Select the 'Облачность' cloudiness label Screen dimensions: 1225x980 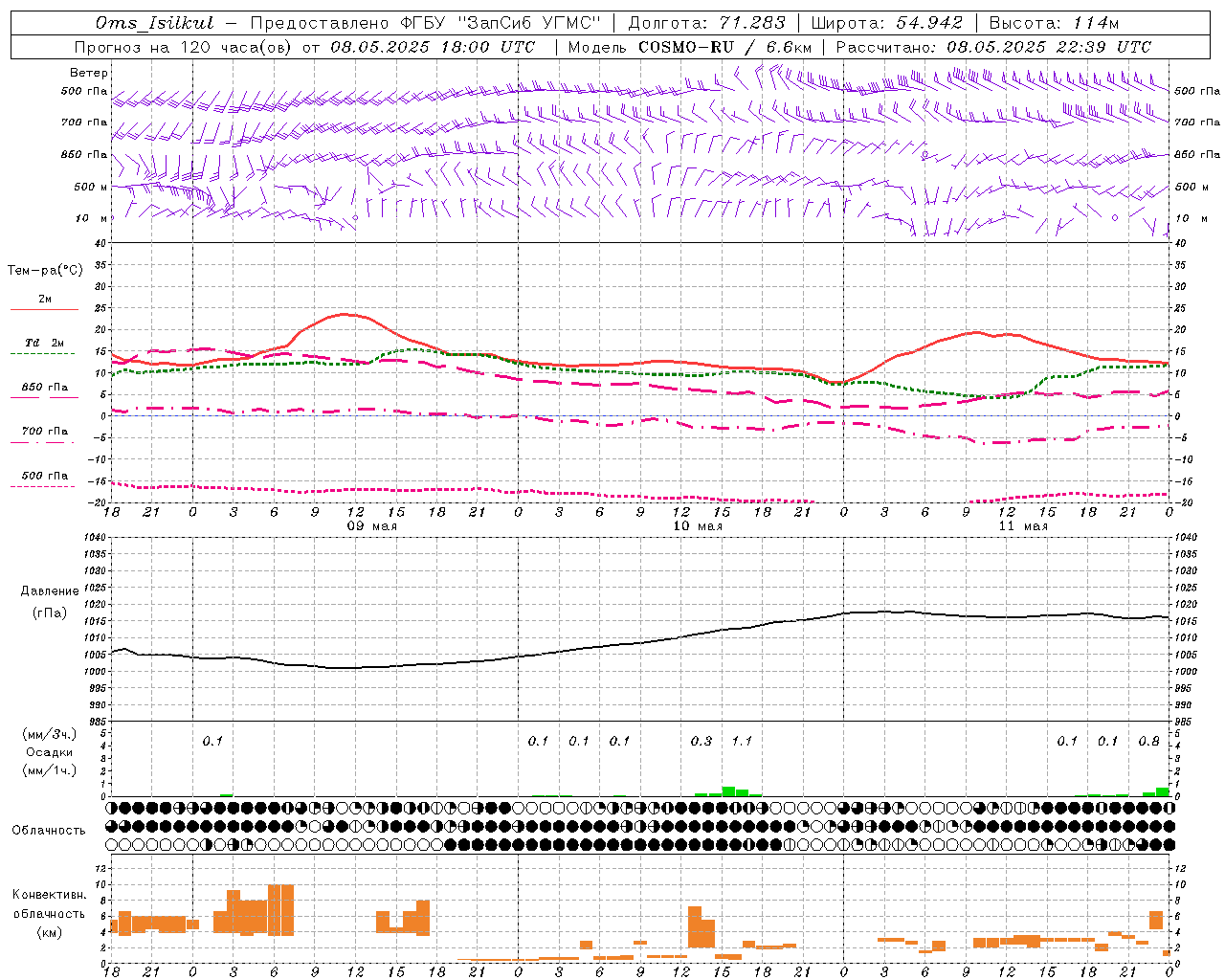[x=49, y=831]
